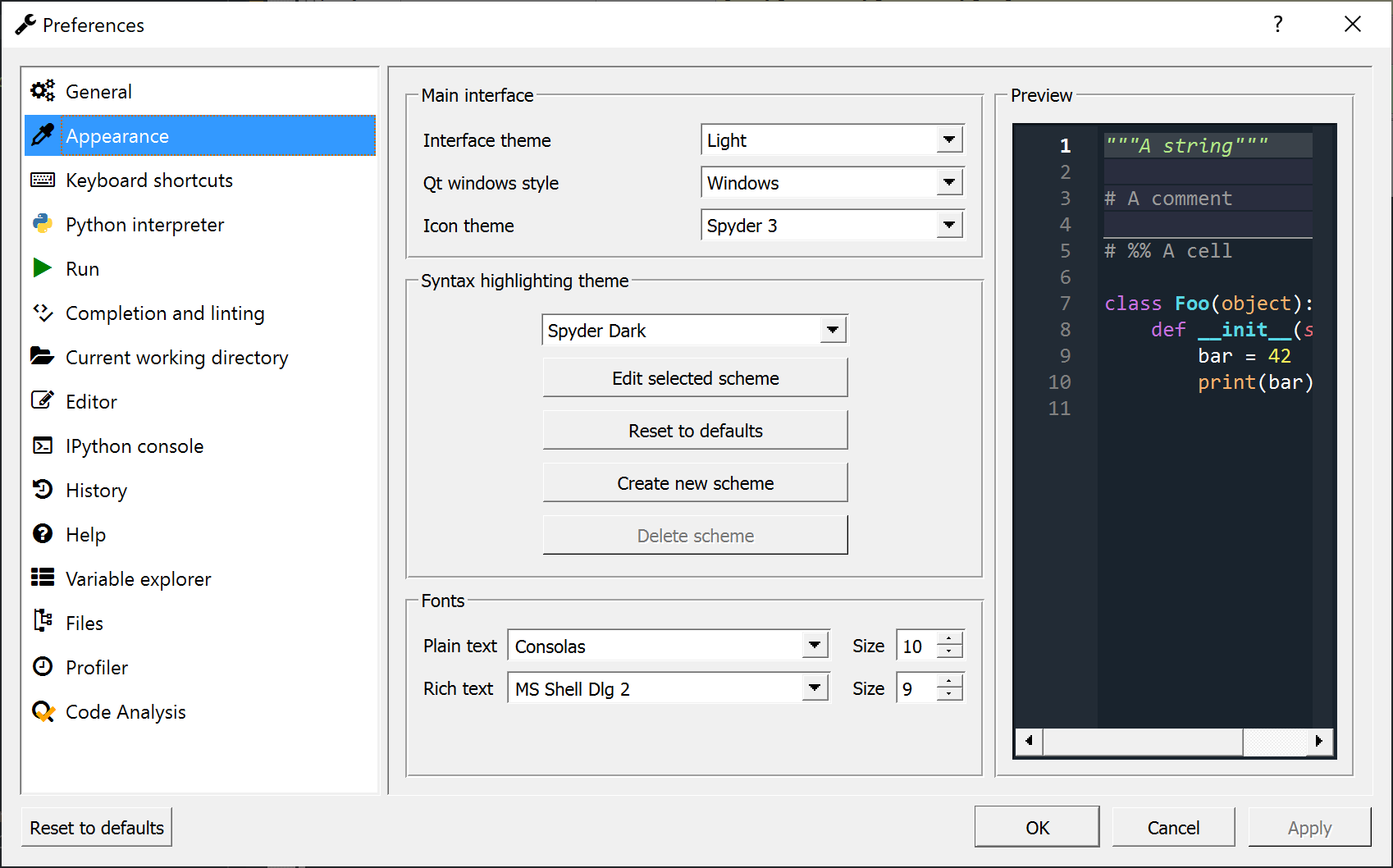Click Reset to defaults under syntax theme
The image size is (1393, 868).
[x=695, y=430]
